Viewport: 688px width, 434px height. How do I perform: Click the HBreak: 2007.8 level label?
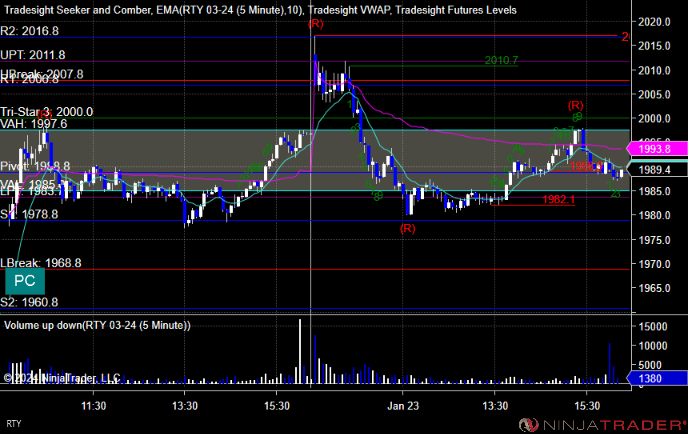tap(42, 73)
